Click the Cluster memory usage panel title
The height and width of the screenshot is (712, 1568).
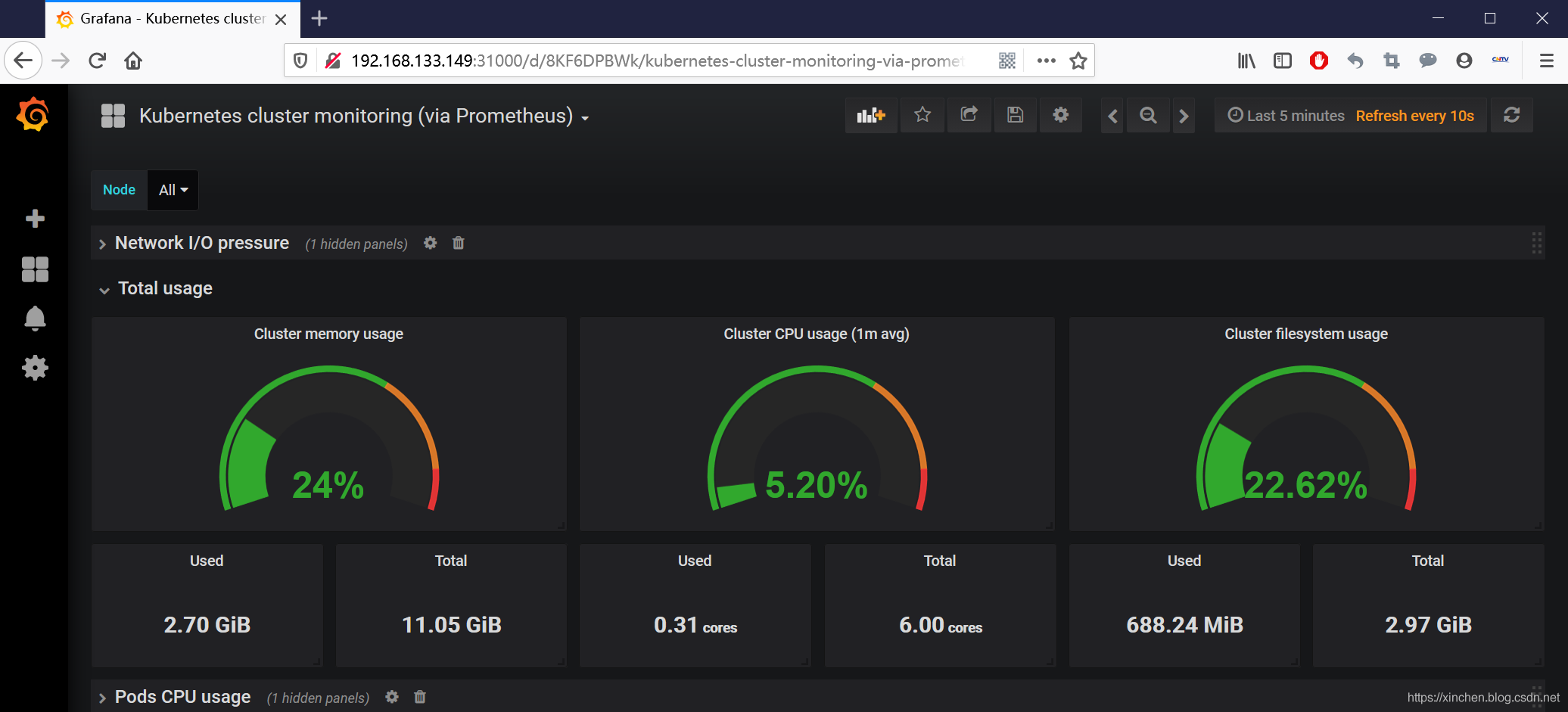tap(328, 334)
